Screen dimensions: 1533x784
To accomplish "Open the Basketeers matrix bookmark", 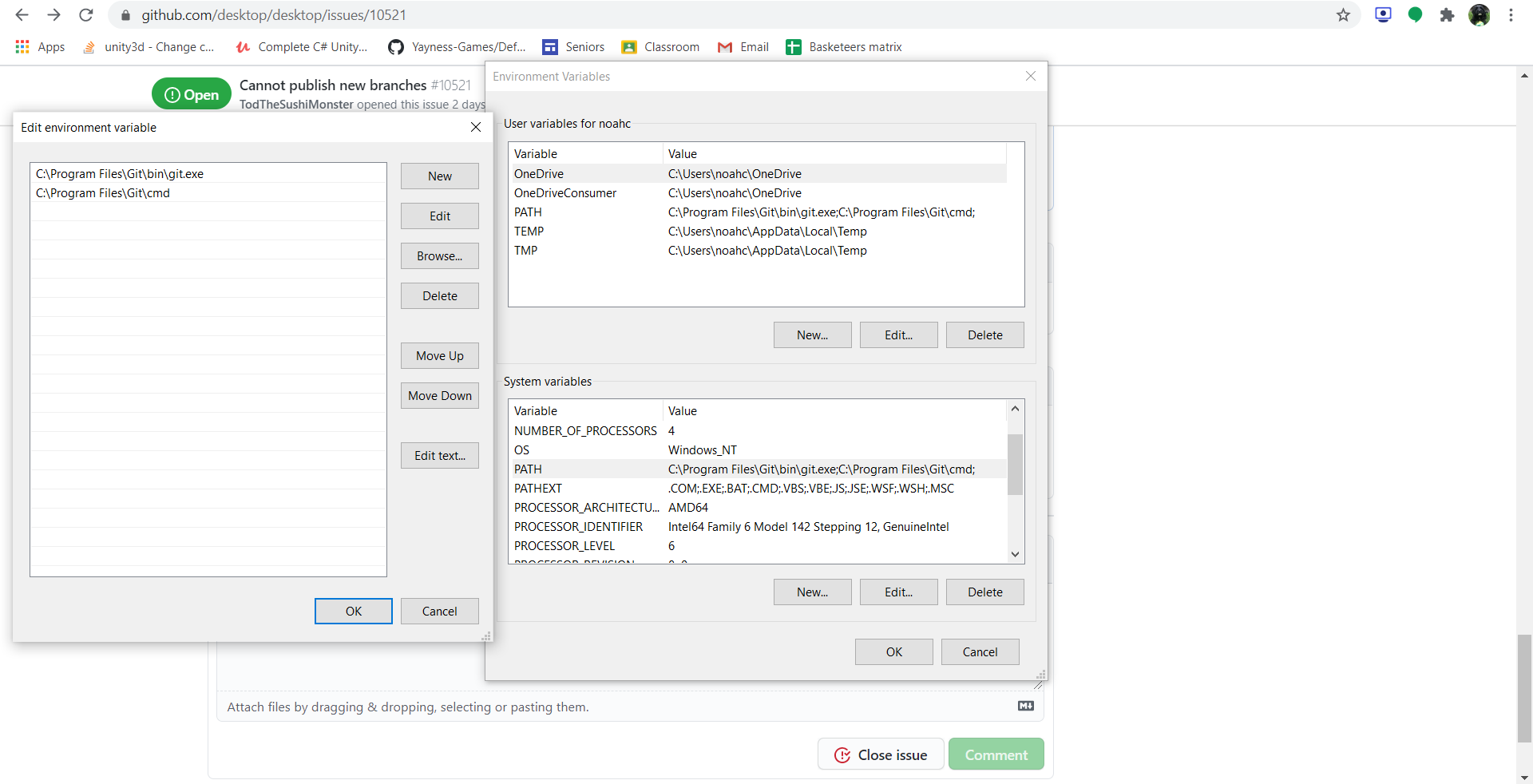I will click(x=854, y=46).
